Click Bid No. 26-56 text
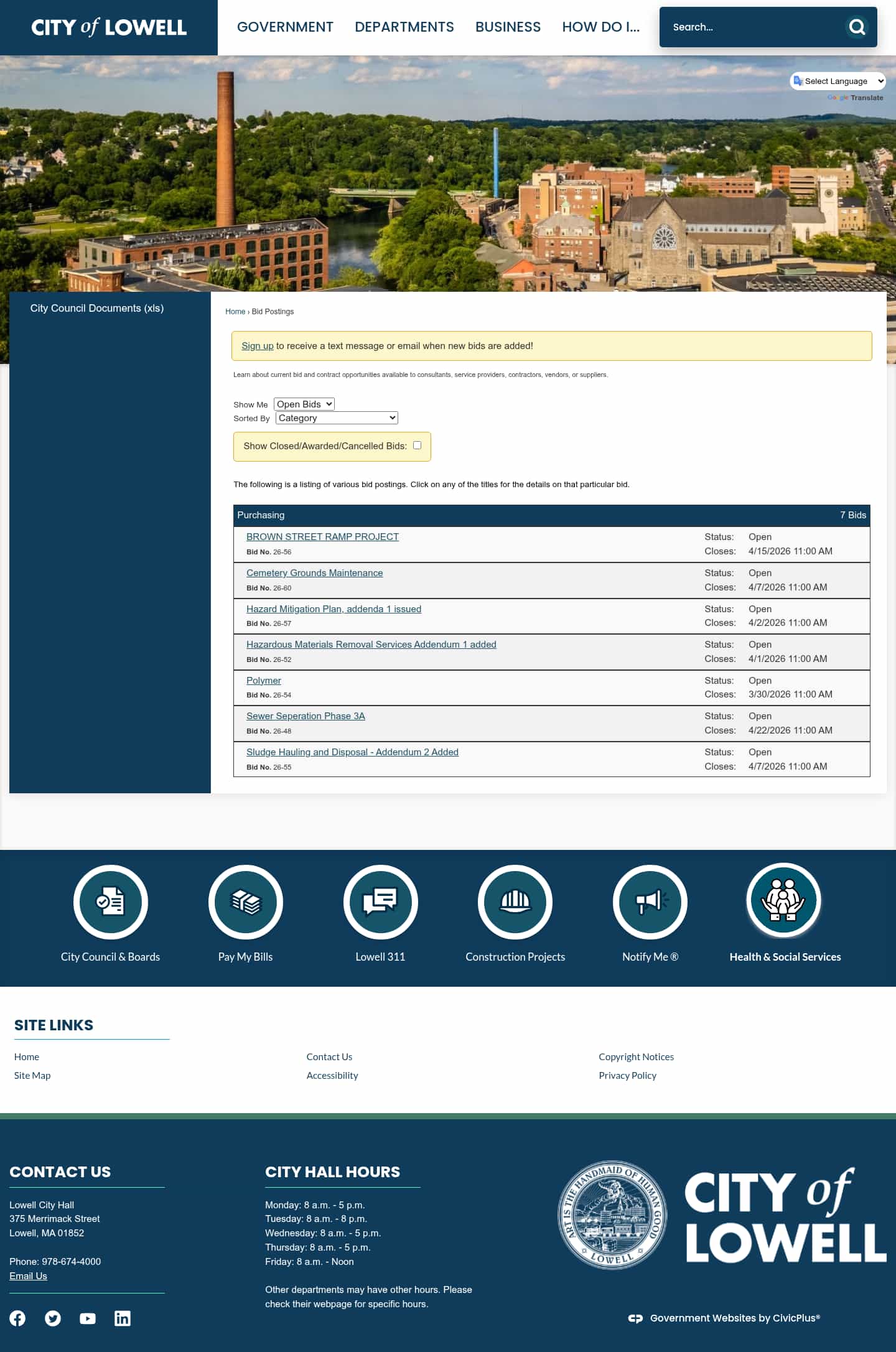The image size is (896, 1352). [x=269, y=552]
